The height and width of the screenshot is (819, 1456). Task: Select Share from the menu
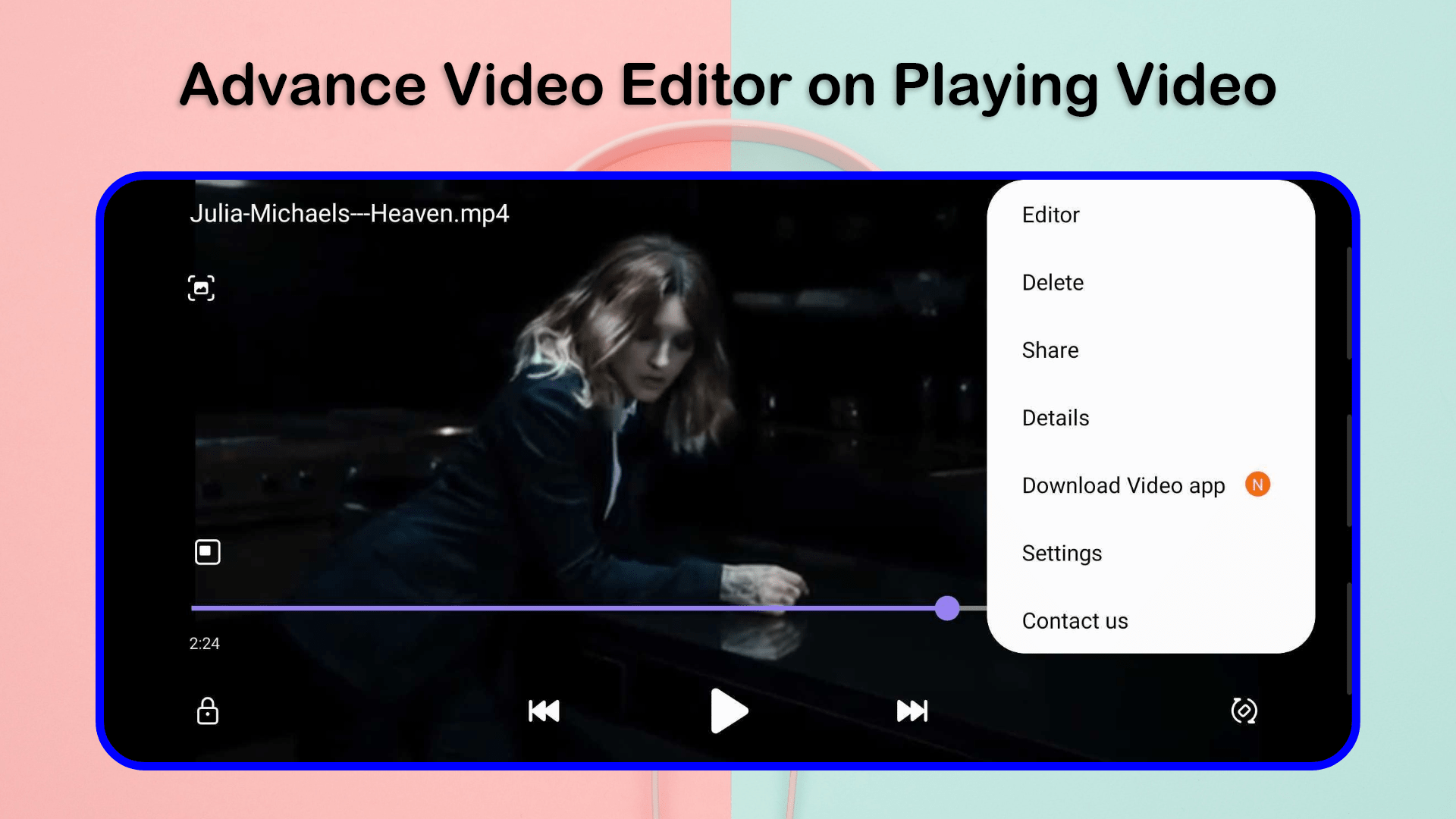click(x=1150, y=350)
